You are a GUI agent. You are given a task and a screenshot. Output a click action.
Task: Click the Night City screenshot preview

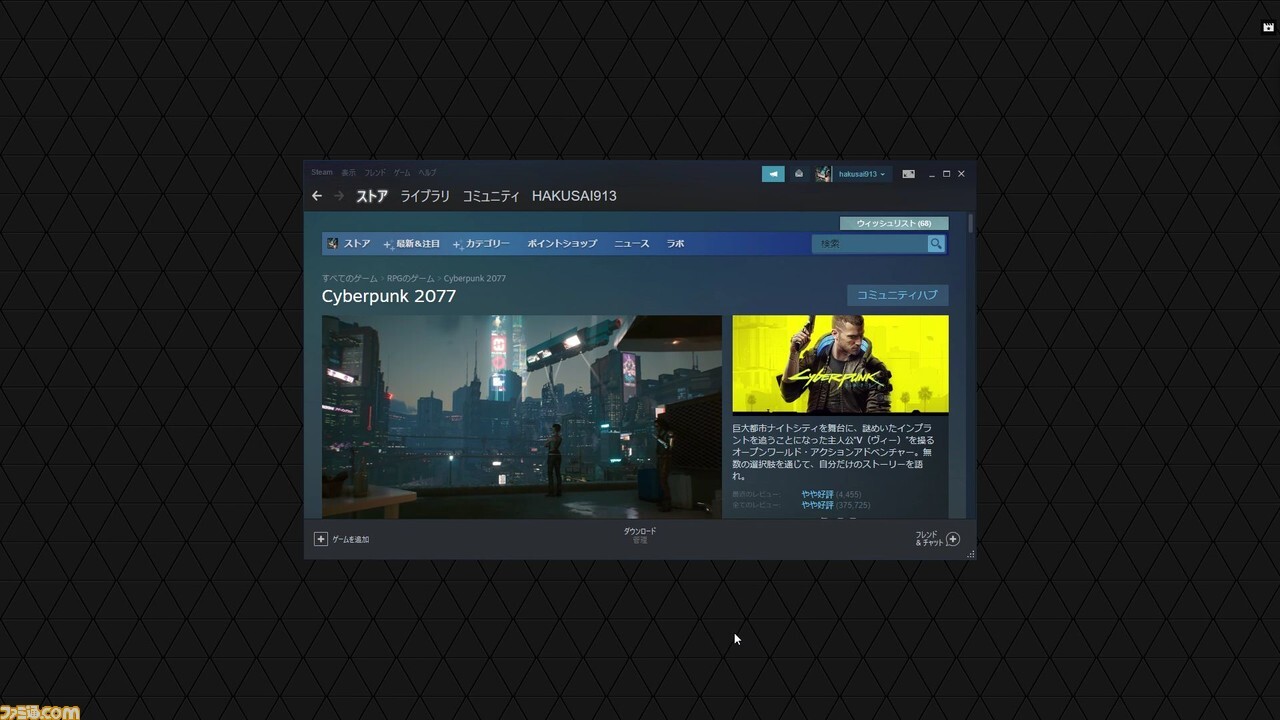[521, 417]
